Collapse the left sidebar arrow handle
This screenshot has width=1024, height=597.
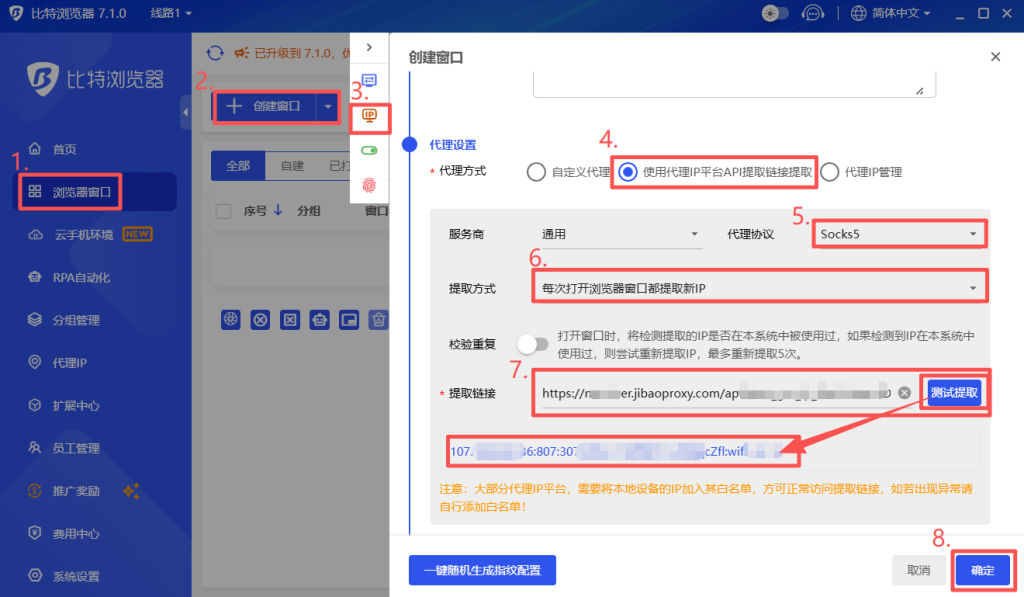click(x=185, y=113)
